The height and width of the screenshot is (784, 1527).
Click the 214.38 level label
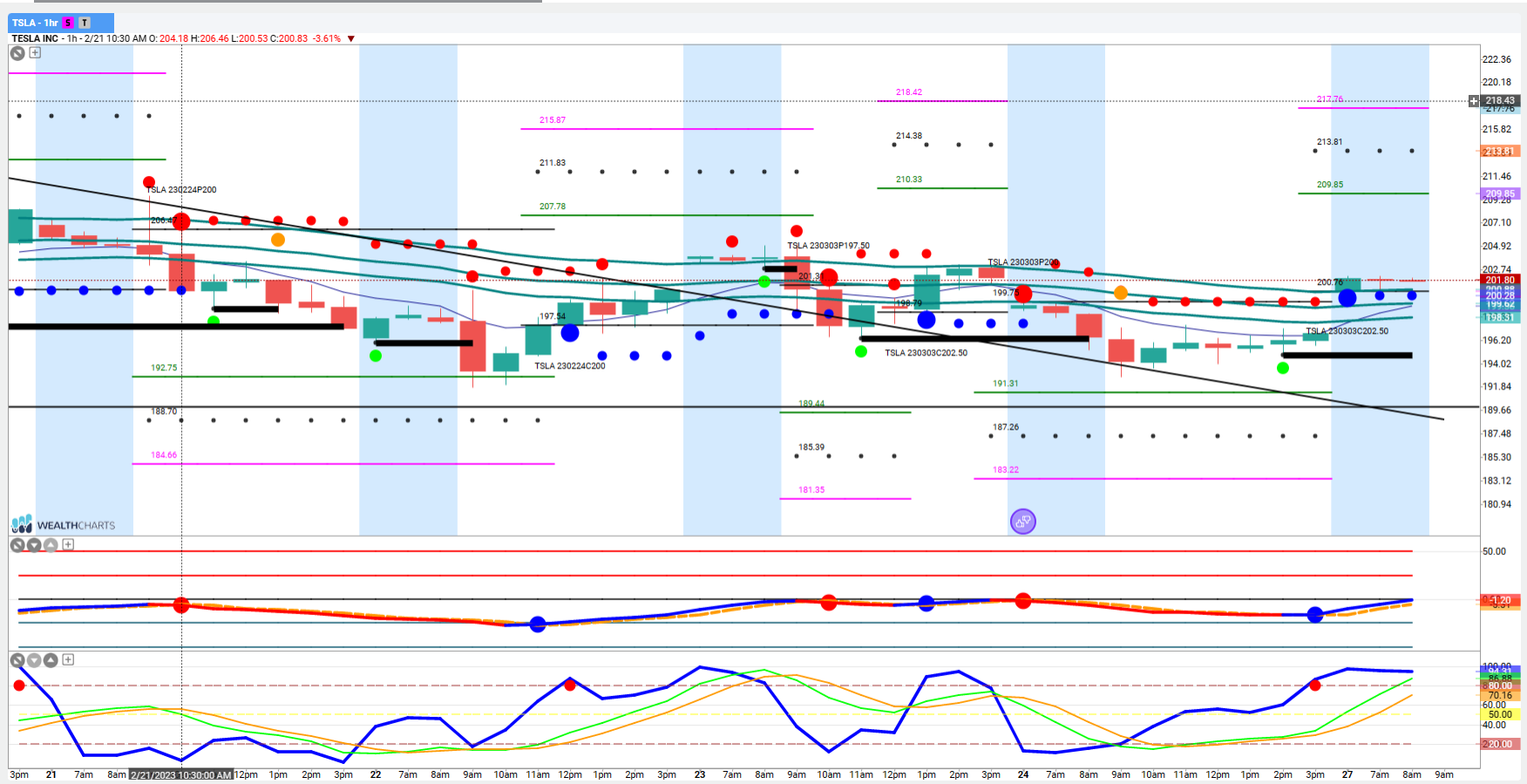[909, 136]
